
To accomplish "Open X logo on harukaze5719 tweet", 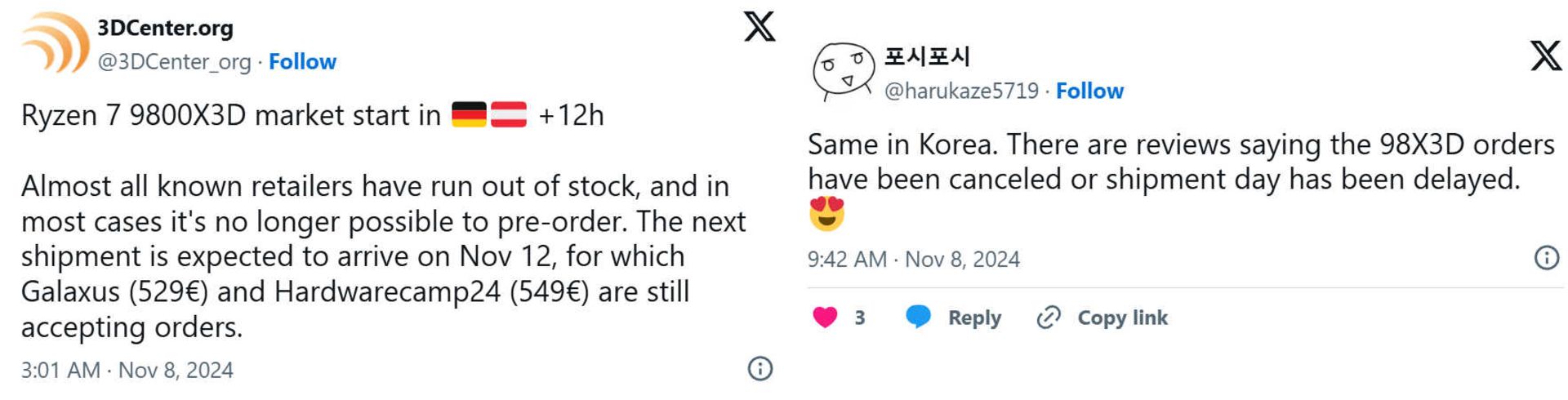I will pyautogui.click(x=1545, y=56).
